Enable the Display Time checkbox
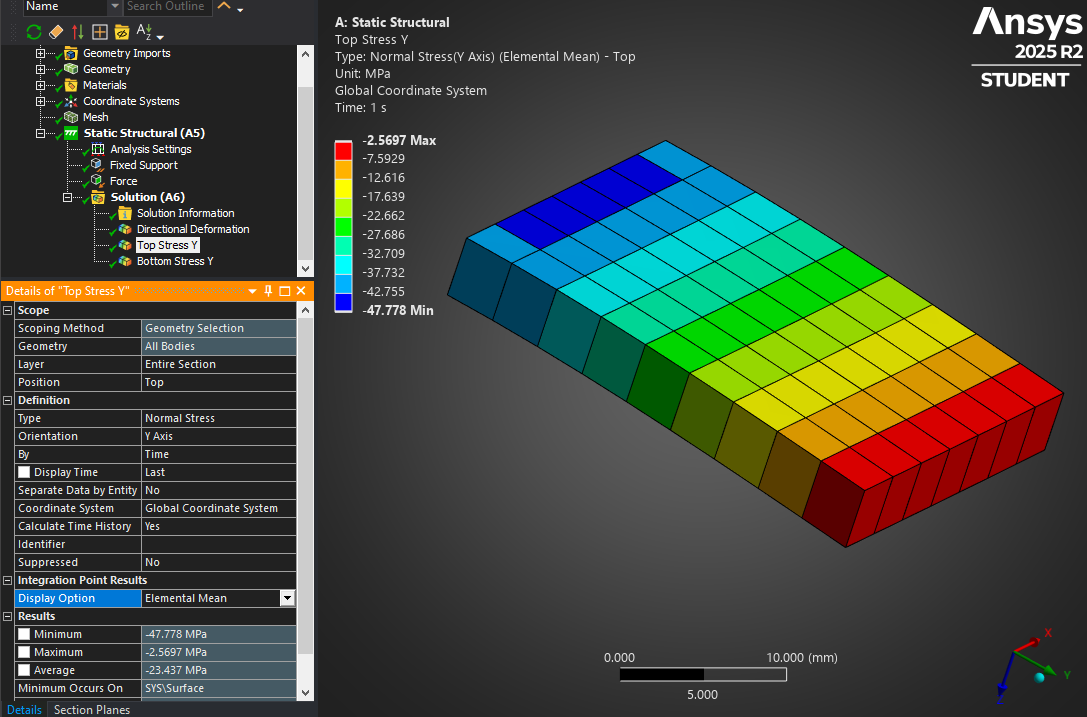Screen dimensions: 1087x717 click(24, 472)
